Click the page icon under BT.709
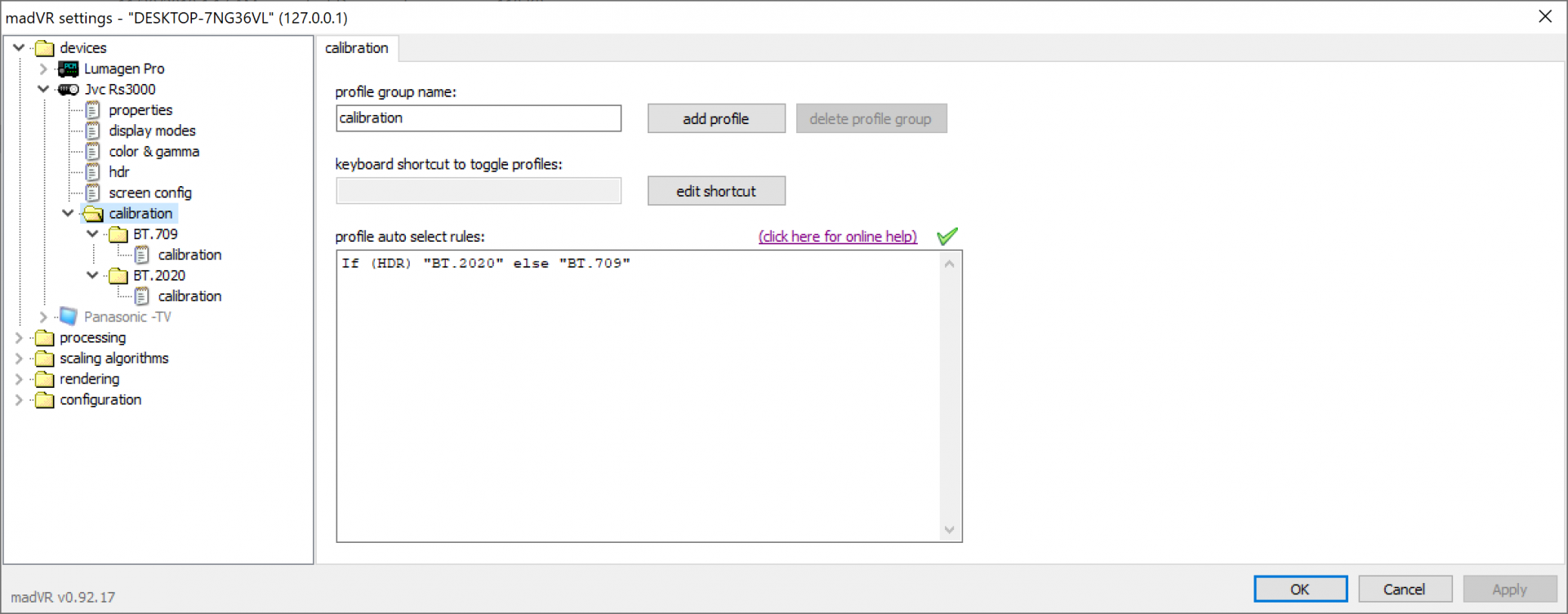The image size is (1568, 614). [142, 255]
